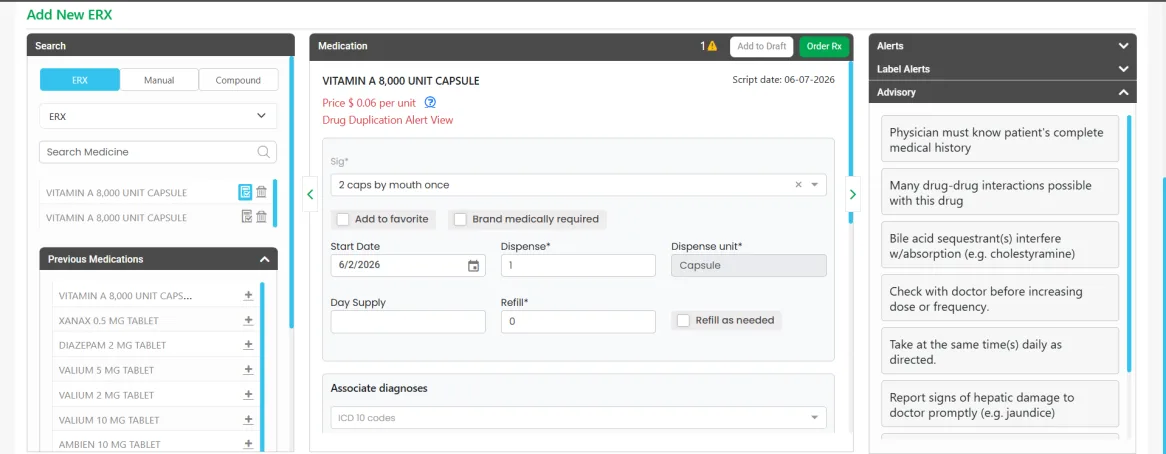1166x454 pixels.
Task: Click the Order Rx button
Action: (x=824, y=46)
